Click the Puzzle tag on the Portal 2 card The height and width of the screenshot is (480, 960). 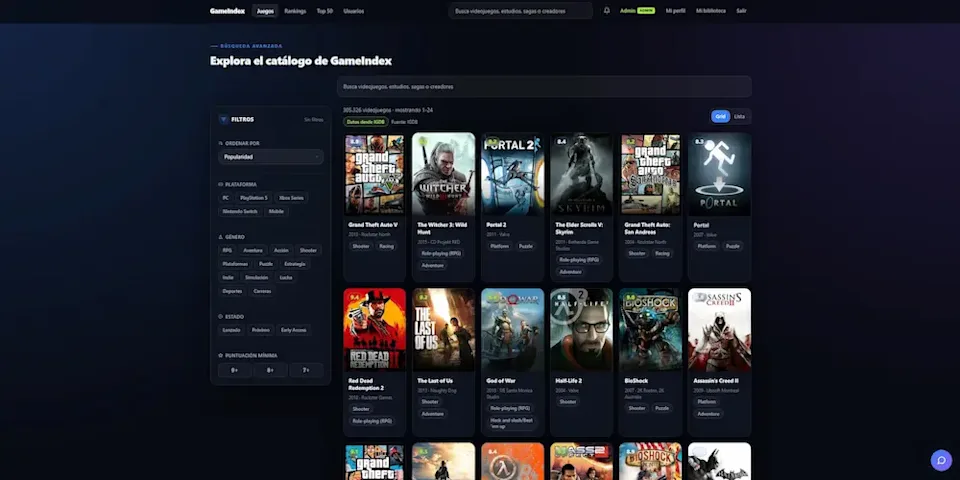526,246
